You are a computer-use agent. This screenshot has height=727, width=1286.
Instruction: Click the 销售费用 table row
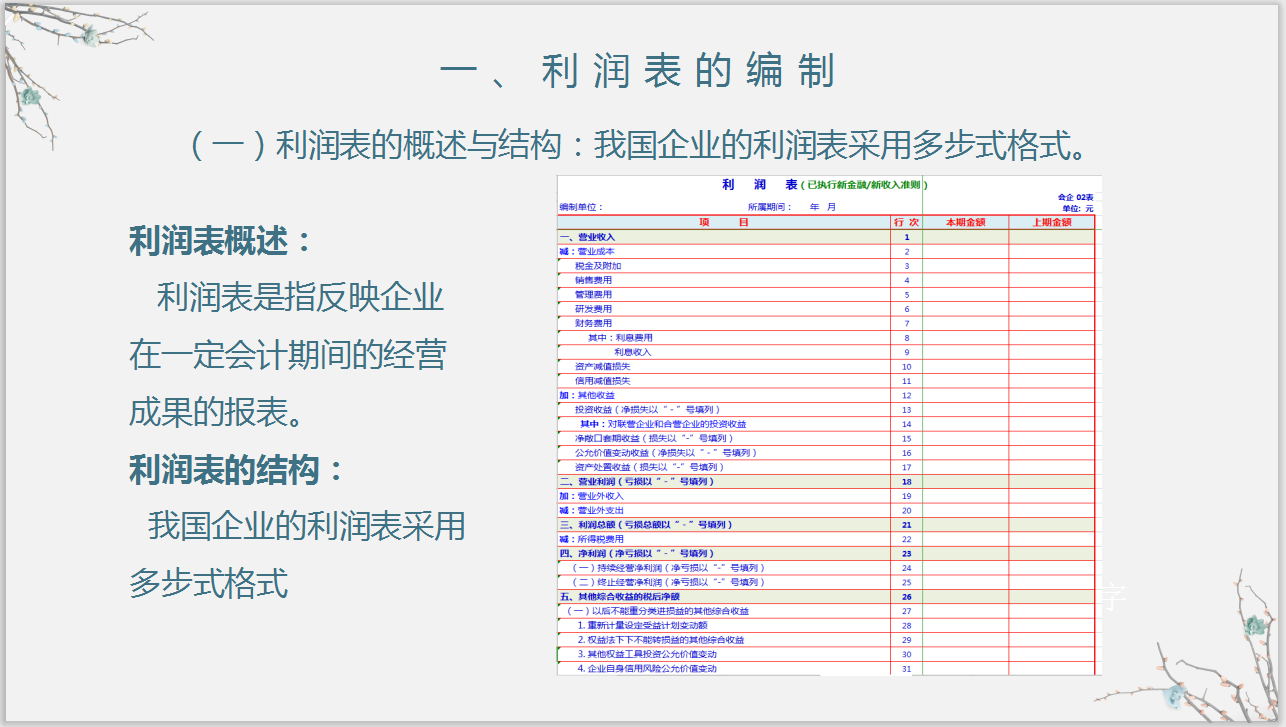(x=620, y=280)
